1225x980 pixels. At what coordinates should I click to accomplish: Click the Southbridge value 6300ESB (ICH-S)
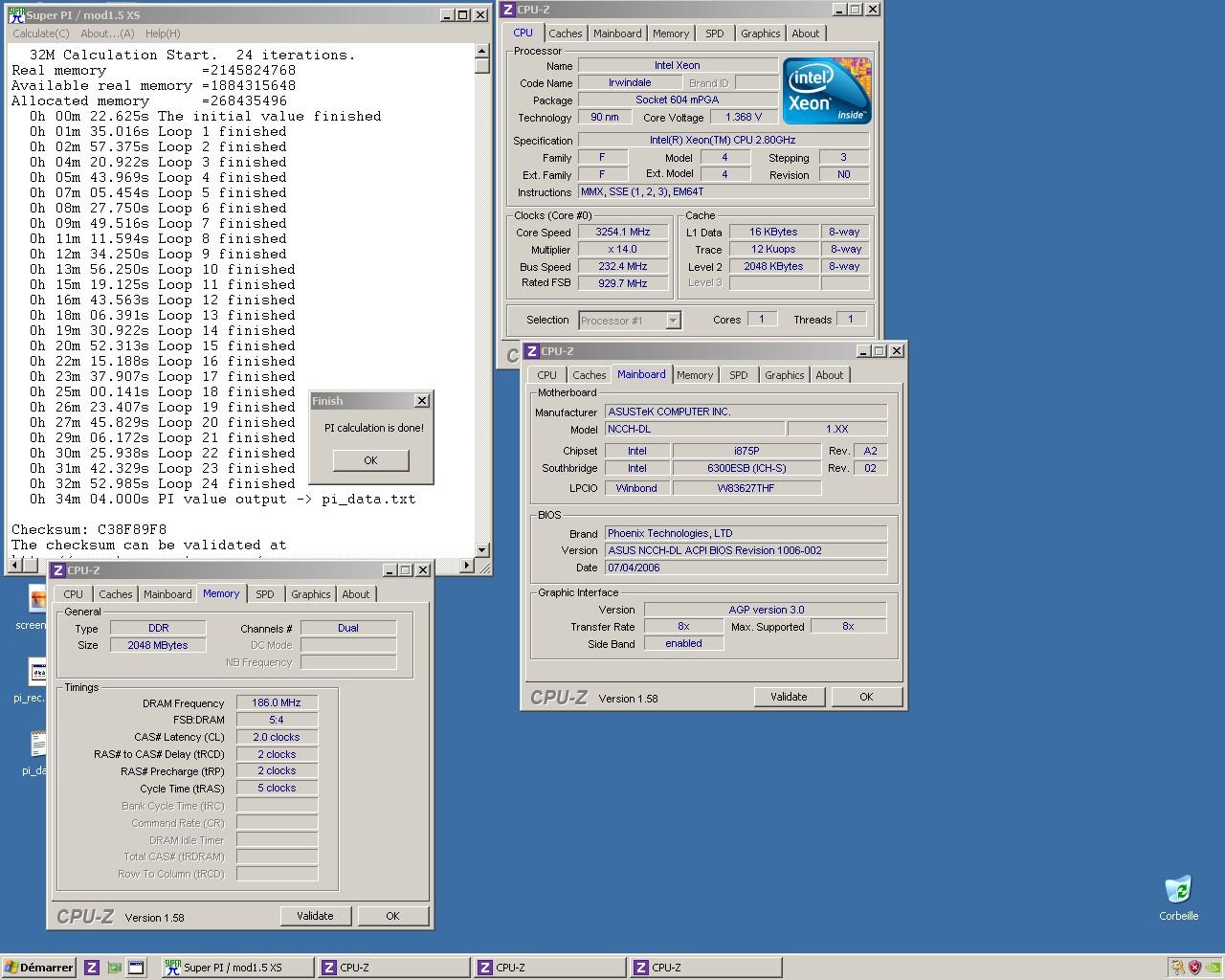[x=746, y=468]
